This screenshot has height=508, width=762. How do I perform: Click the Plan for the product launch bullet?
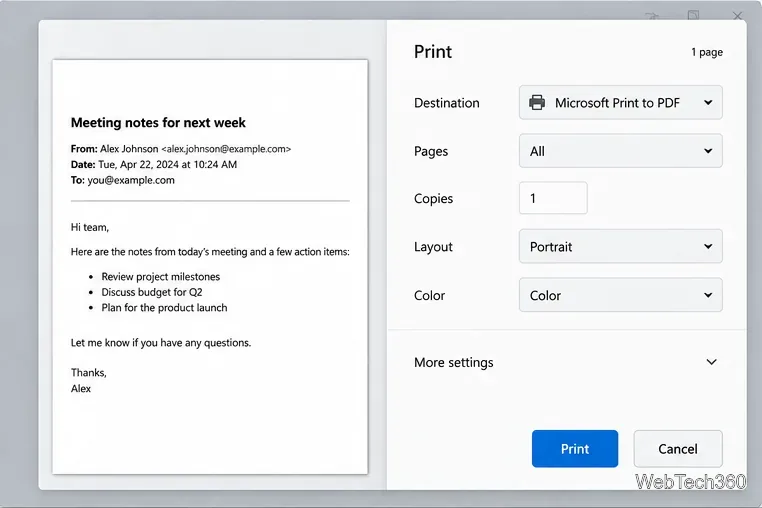164,308
